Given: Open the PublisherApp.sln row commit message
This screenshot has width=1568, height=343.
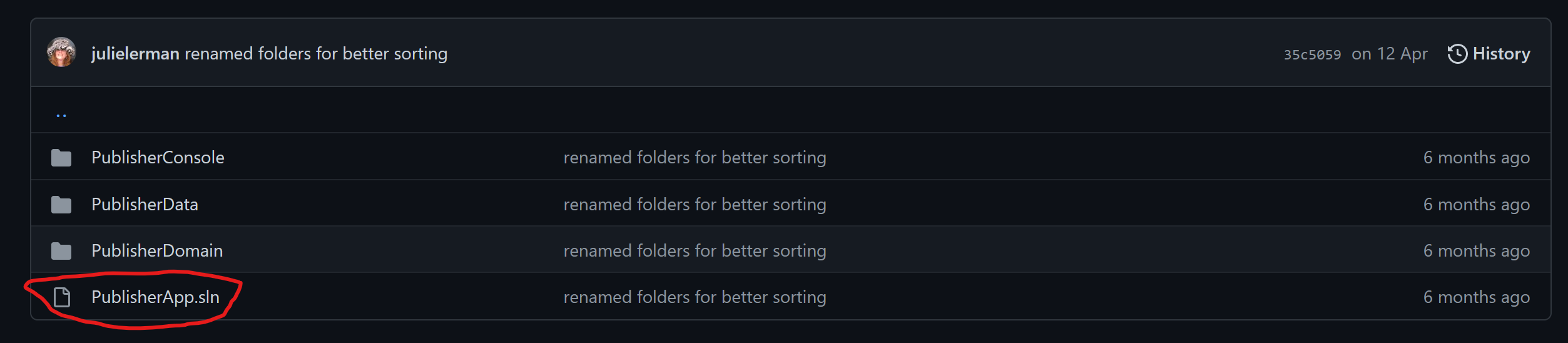Looking at the screenshot, I should coord(695,297).
